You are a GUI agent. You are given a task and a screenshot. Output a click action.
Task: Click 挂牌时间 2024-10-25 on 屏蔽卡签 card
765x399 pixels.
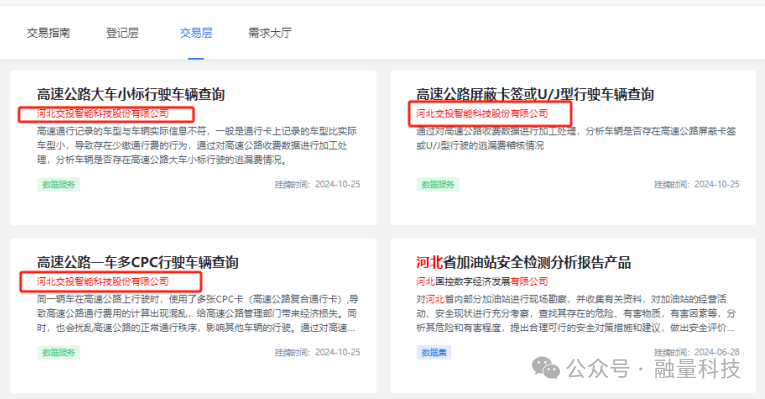(x=697, y=184)
